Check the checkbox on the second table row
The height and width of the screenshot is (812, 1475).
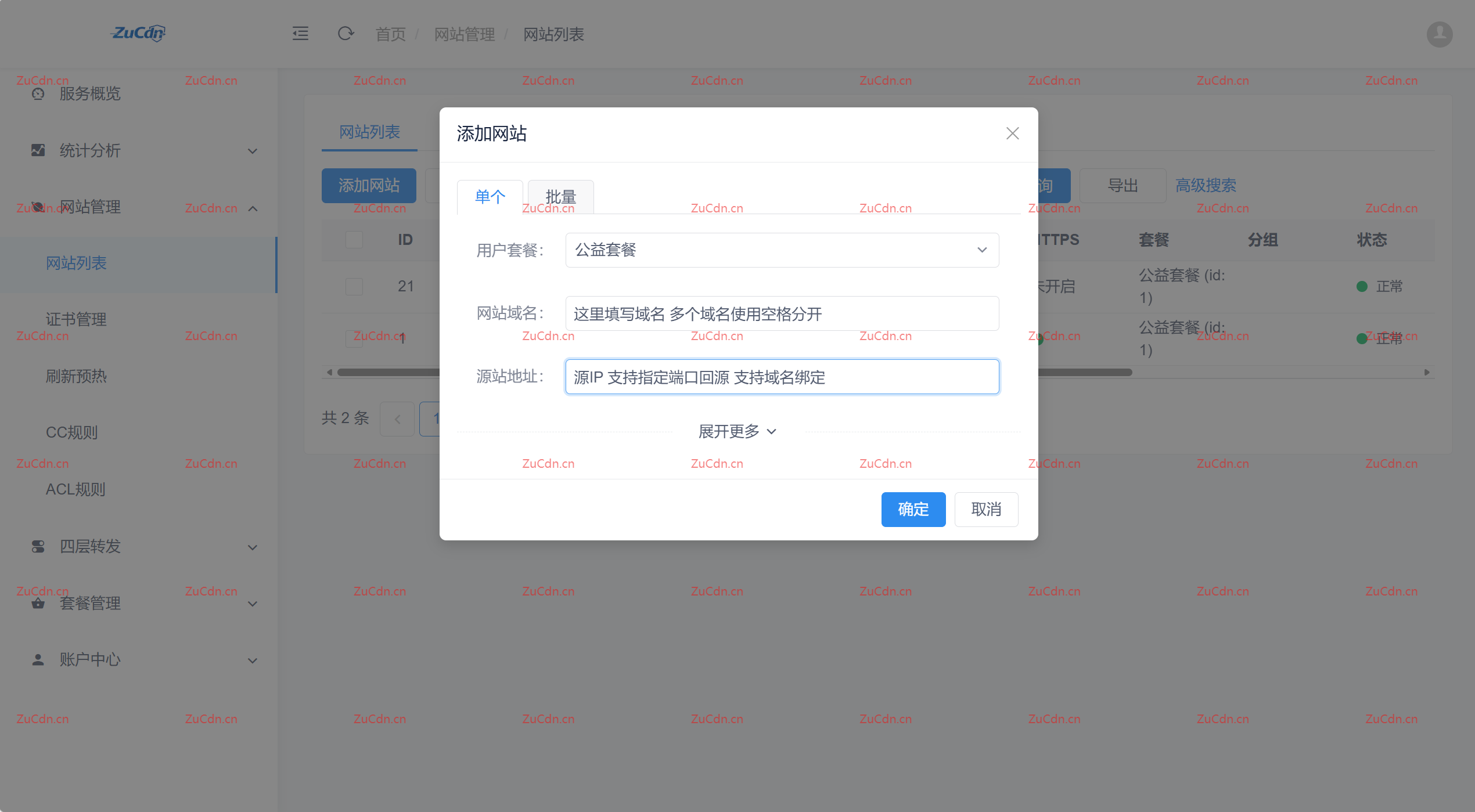pos(354,338)
